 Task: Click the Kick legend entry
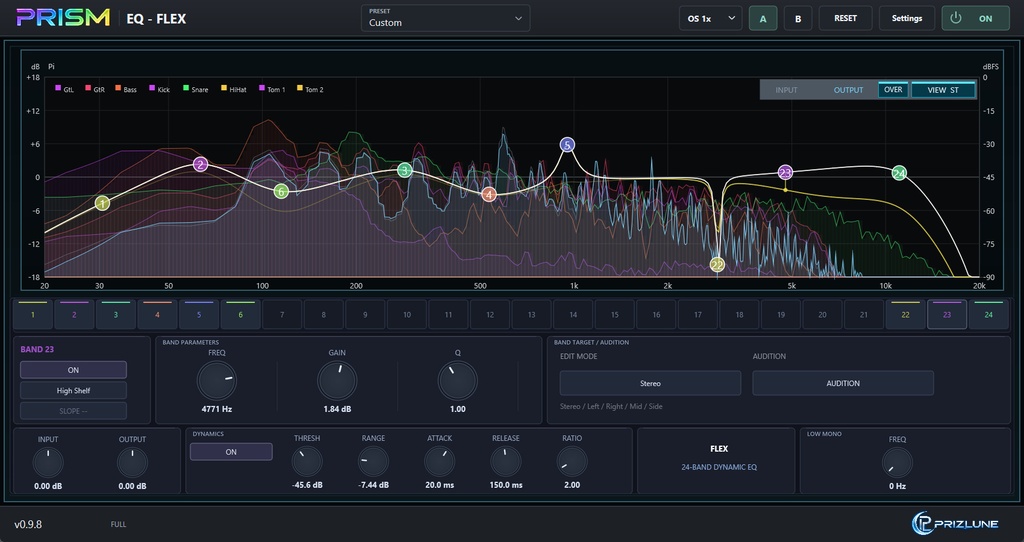159,89
